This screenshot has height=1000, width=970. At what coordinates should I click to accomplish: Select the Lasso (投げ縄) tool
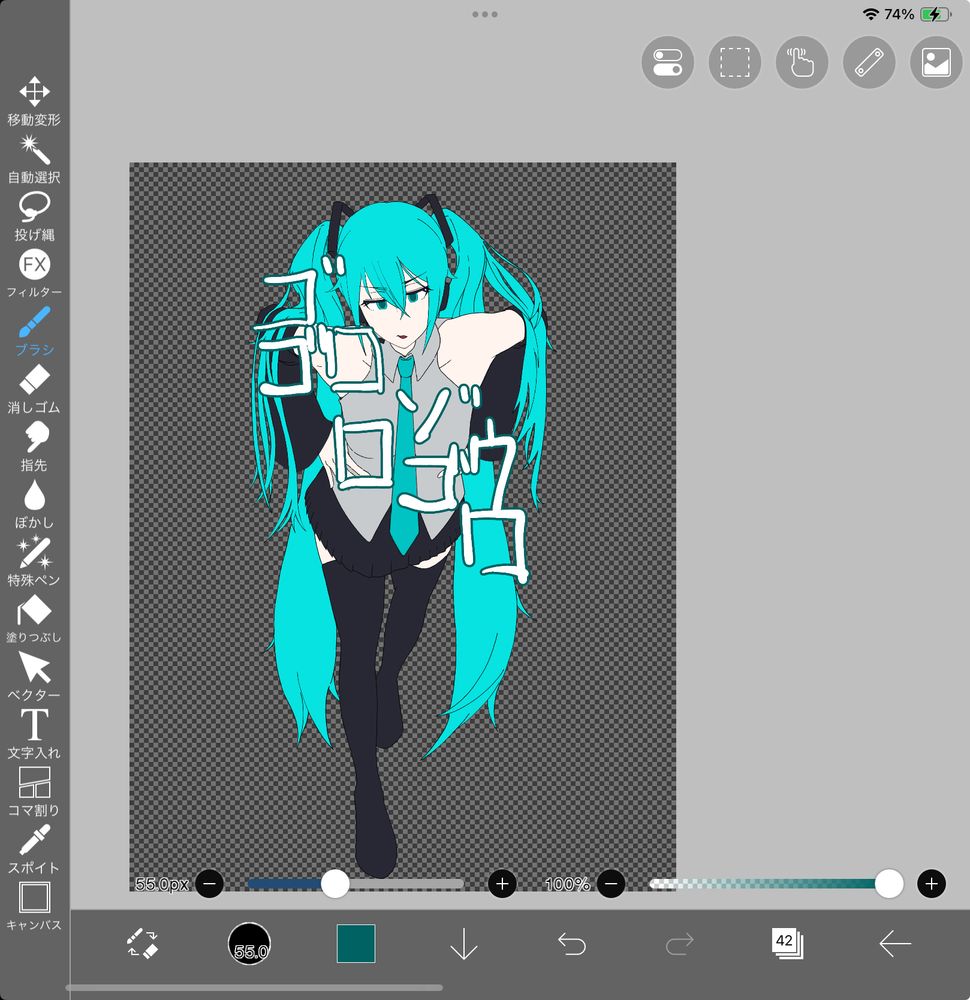34,217
